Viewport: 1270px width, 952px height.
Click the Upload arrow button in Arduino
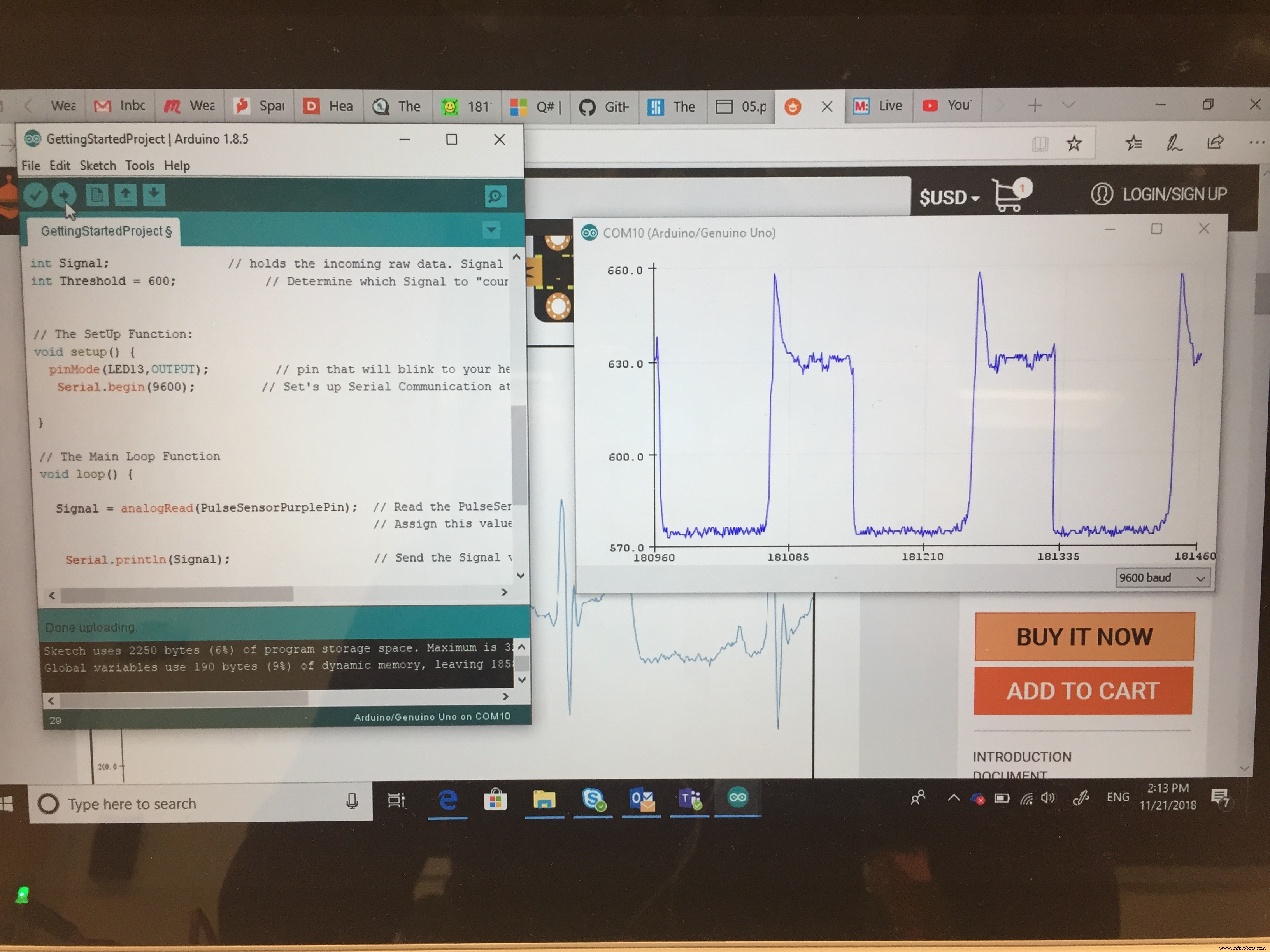(x=64, y=195)
